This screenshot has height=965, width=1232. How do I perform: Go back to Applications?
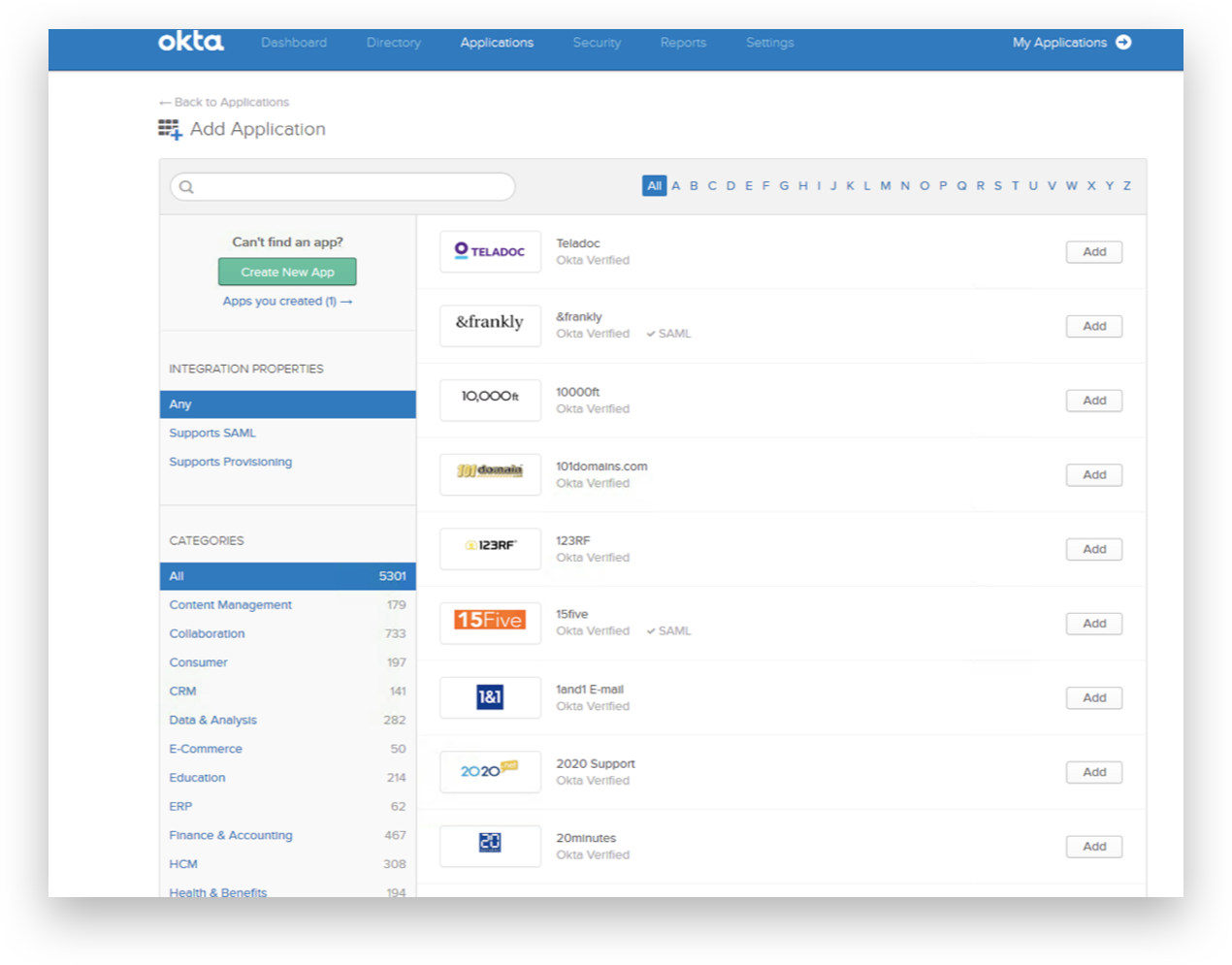pyautogui.click(x=224, y=102)
